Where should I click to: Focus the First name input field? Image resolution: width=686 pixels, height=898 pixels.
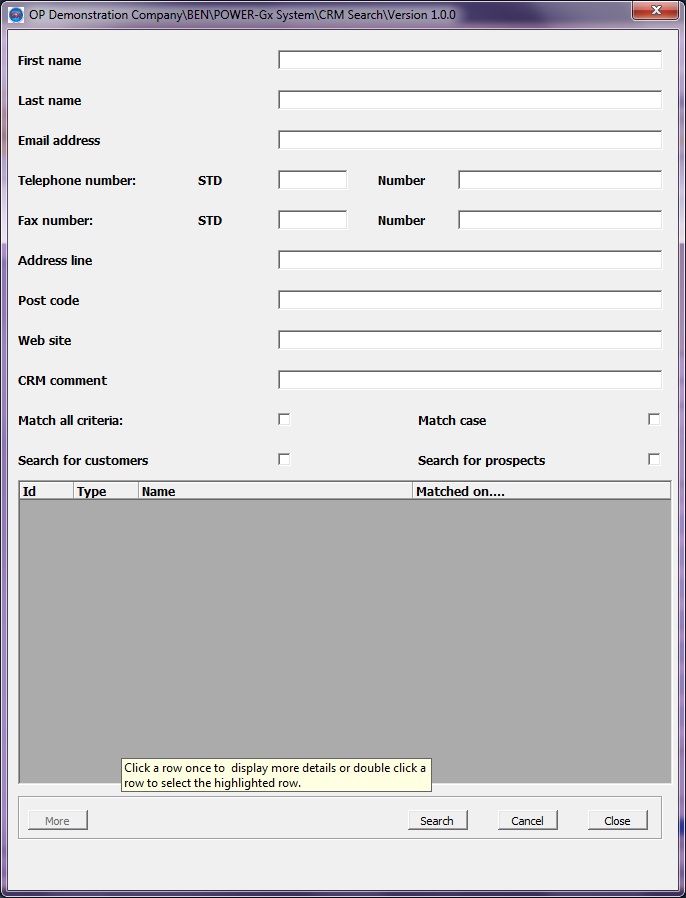[469, 60]
